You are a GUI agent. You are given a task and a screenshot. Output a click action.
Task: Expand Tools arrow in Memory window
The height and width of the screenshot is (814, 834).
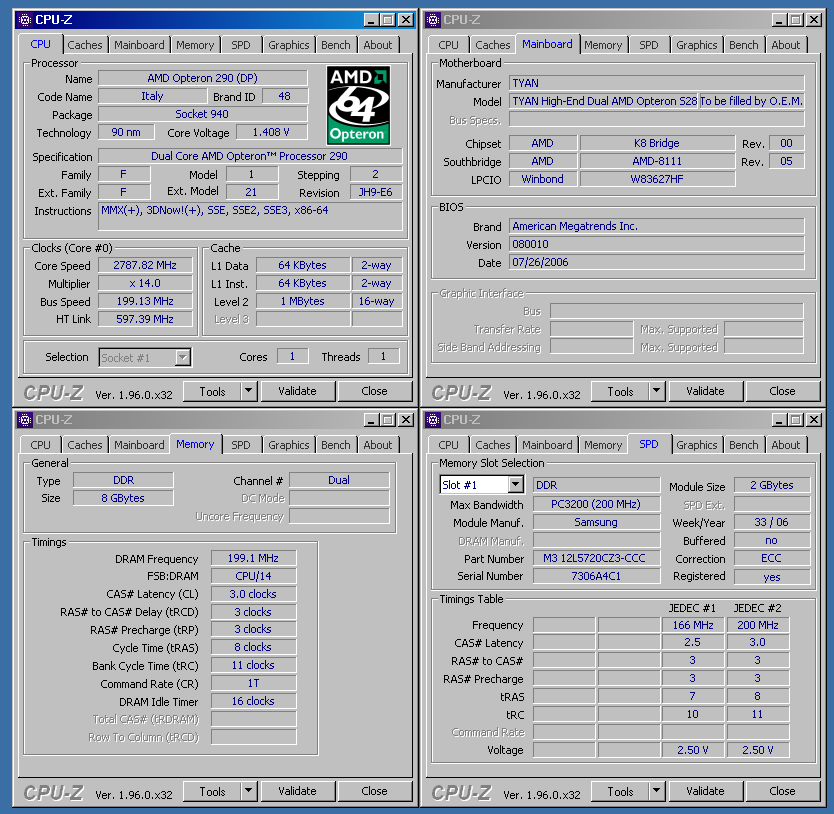(x=248, y=791)
